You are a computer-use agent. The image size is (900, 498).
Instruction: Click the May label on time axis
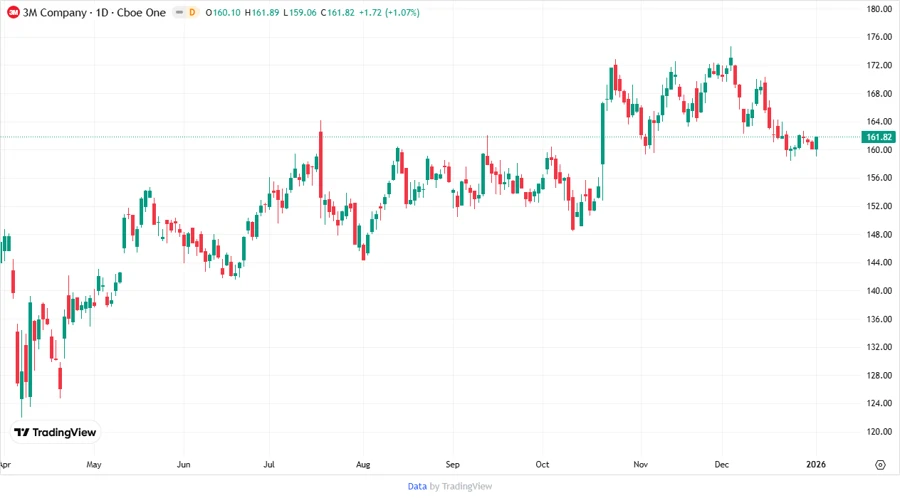(x=94, y=465)
